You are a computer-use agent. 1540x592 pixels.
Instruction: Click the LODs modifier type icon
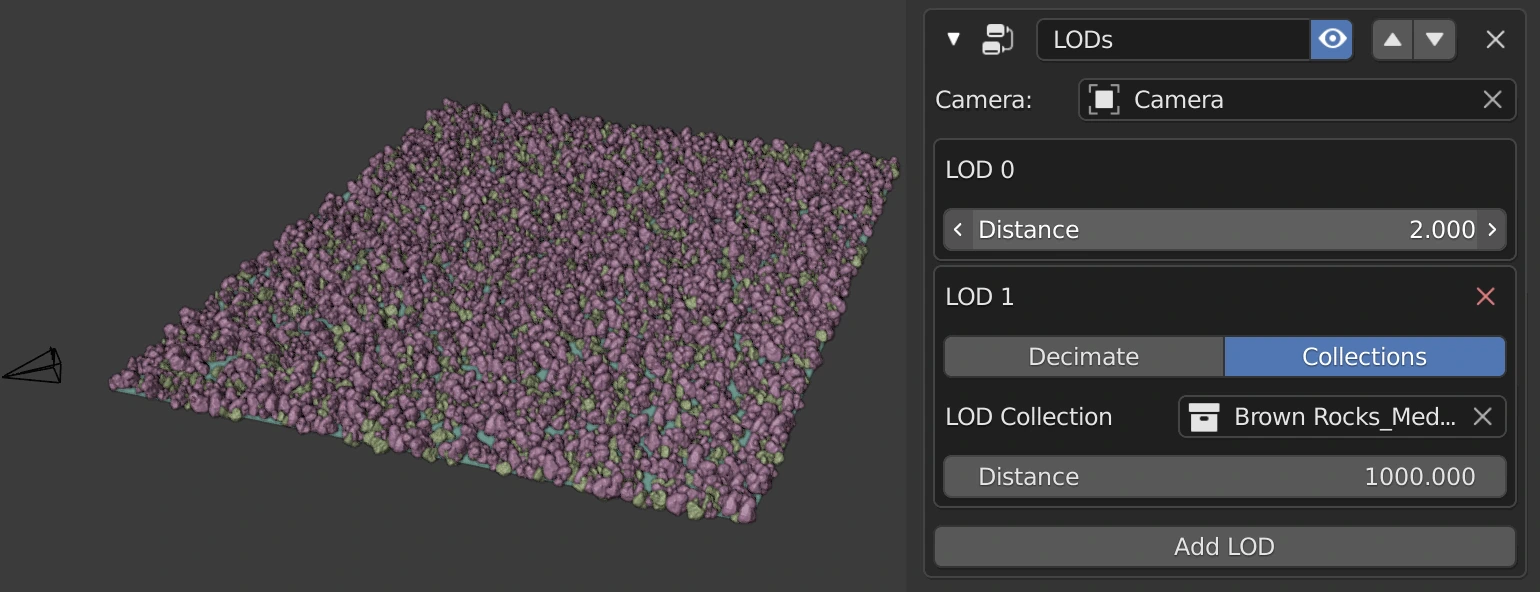pyautogui.click(x=997, y=39)
